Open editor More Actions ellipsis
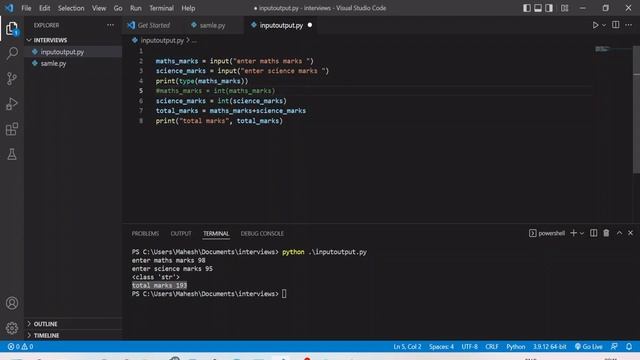640x360 pixels. 628,25
